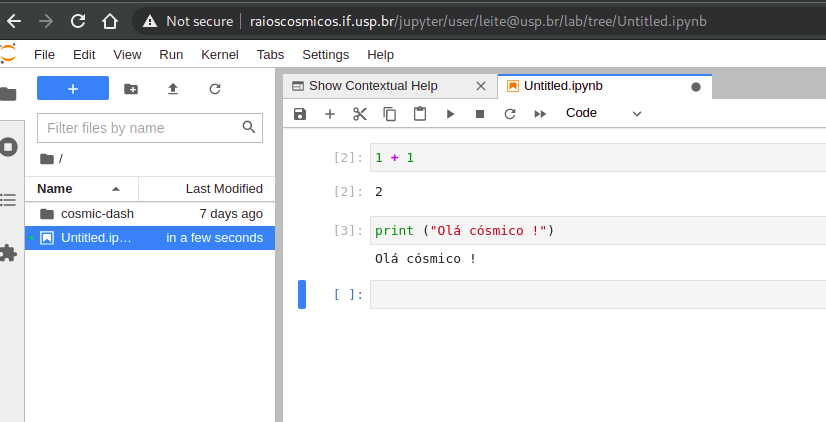Insert a new cell below
The width and height of the screenshot is (826, 422).
coord(330,114)
